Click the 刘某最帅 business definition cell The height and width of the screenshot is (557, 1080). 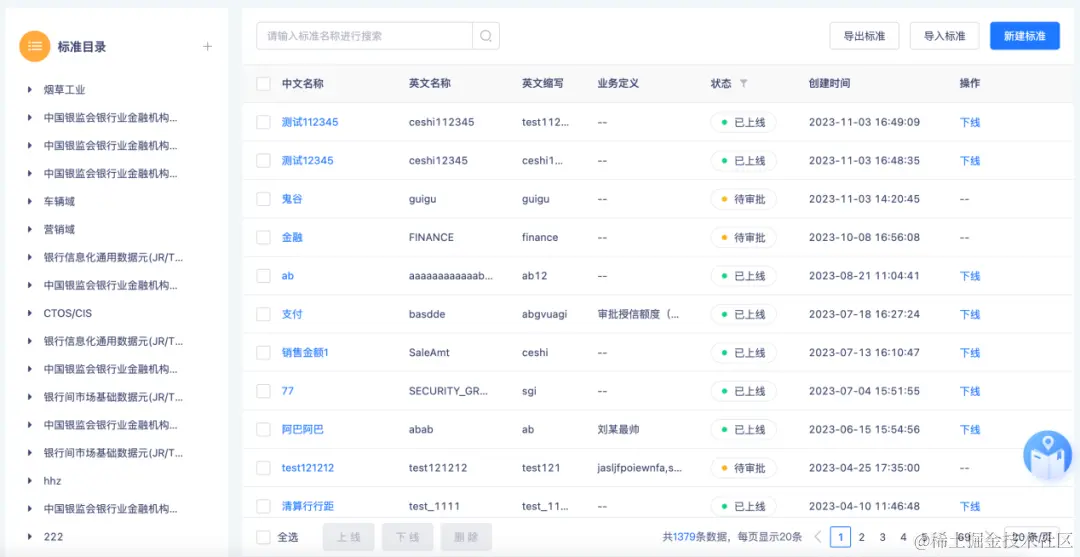pyautogui.click(x=619, y=430)
